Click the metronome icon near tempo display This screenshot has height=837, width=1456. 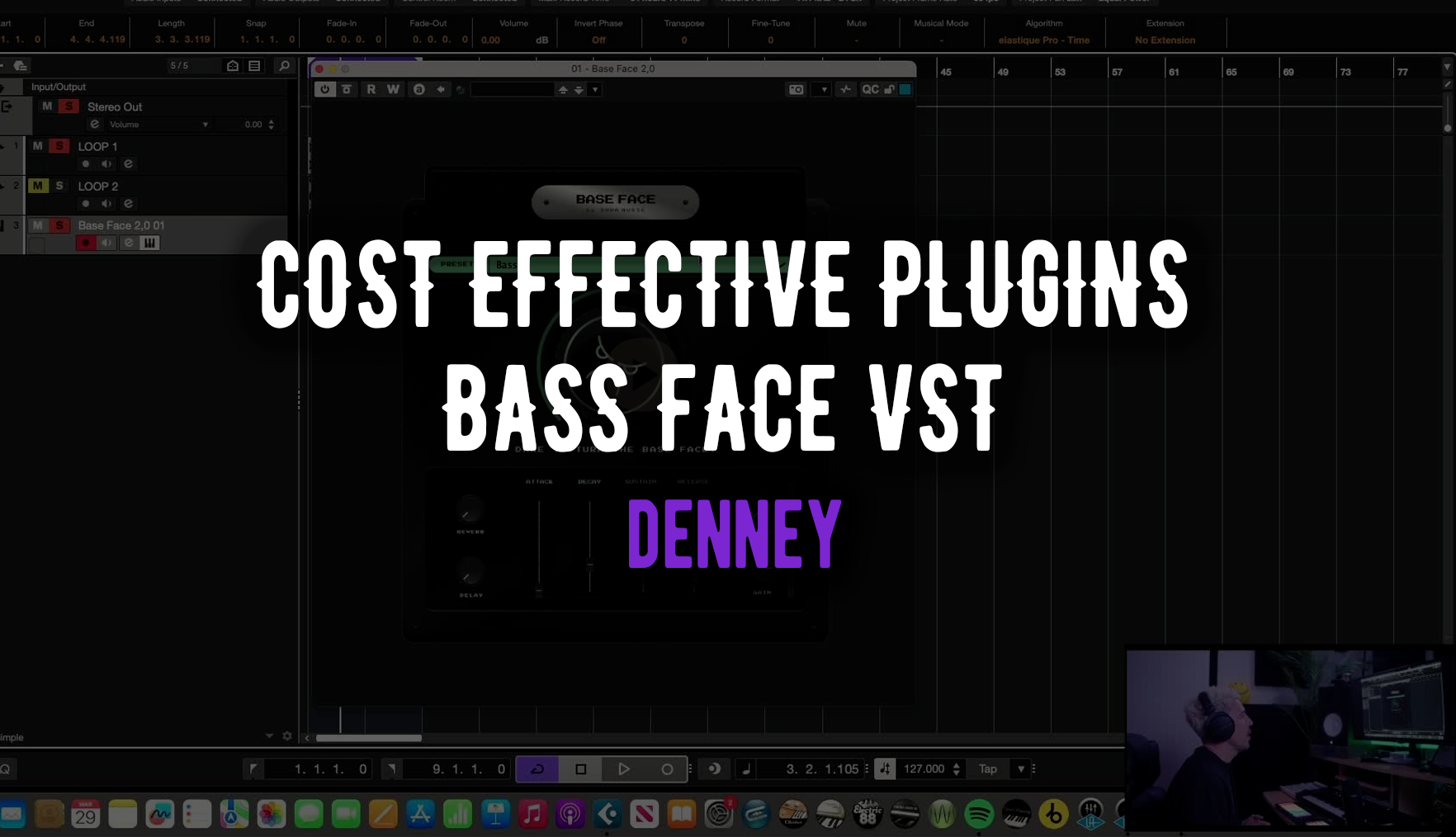884,768
